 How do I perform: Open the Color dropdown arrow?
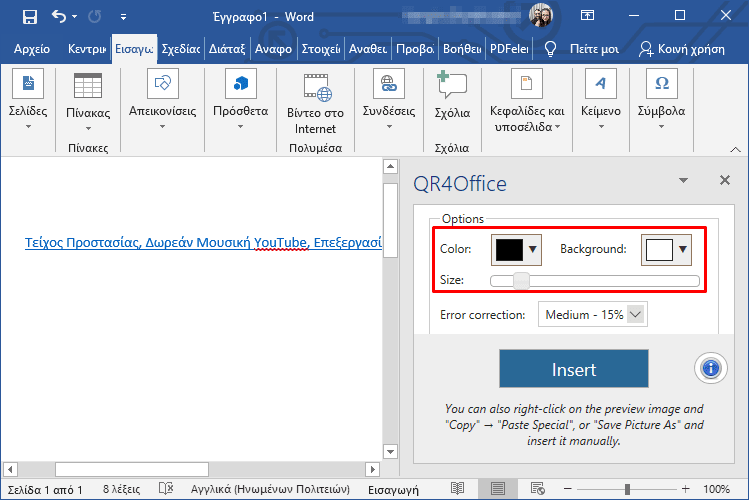pyautogui.click(x=533, y=249)
